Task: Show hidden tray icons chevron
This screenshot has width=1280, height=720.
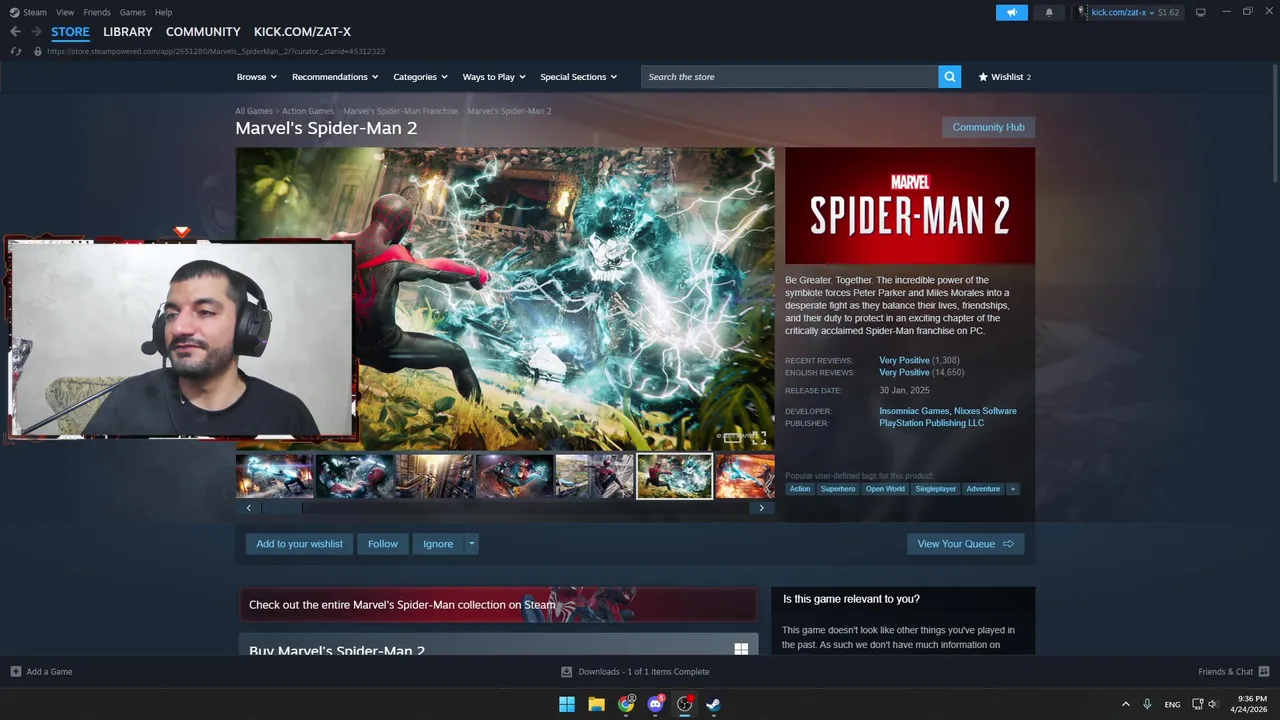Action: tap(1125, 704)
